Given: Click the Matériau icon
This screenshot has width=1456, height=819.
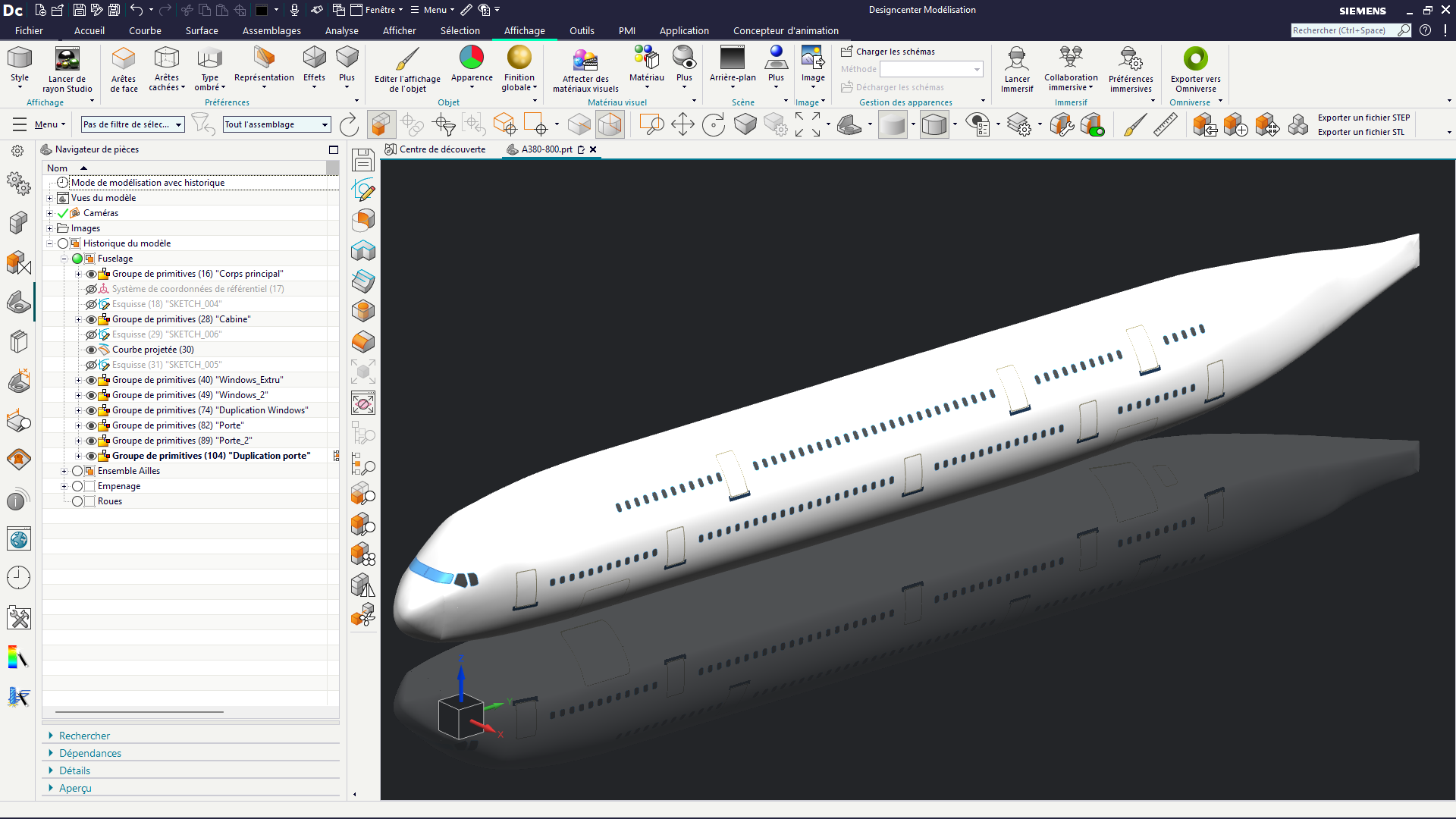Looking at the screenshot, I should (x=646, y=57).
